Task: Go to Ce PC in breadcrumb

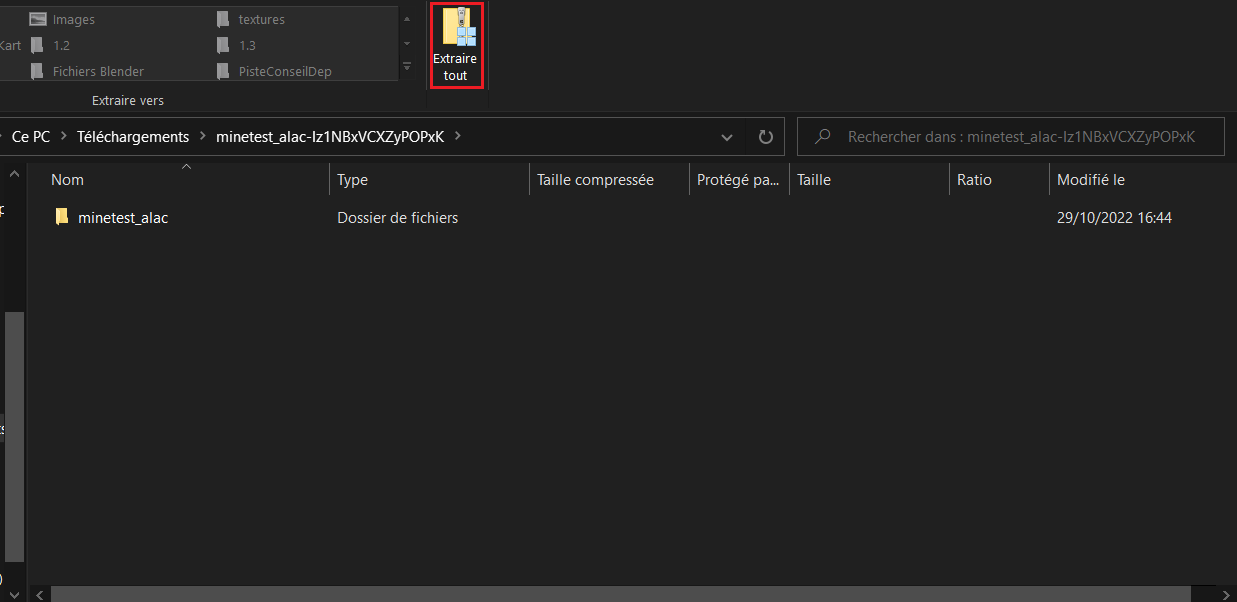Action: (30, 137)
